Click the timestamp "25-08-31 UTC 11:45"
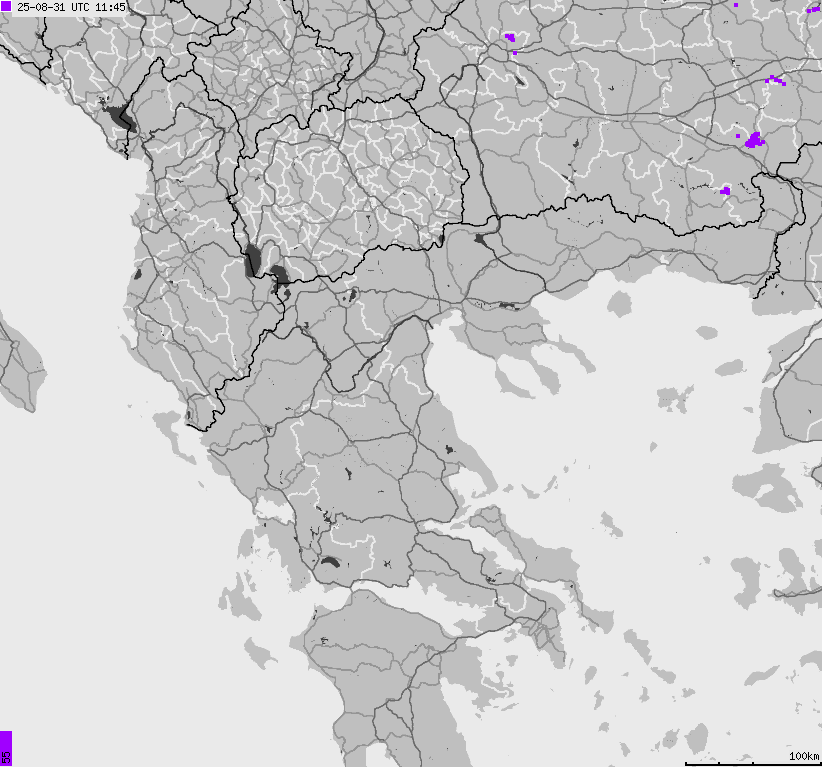 point(71,7)
